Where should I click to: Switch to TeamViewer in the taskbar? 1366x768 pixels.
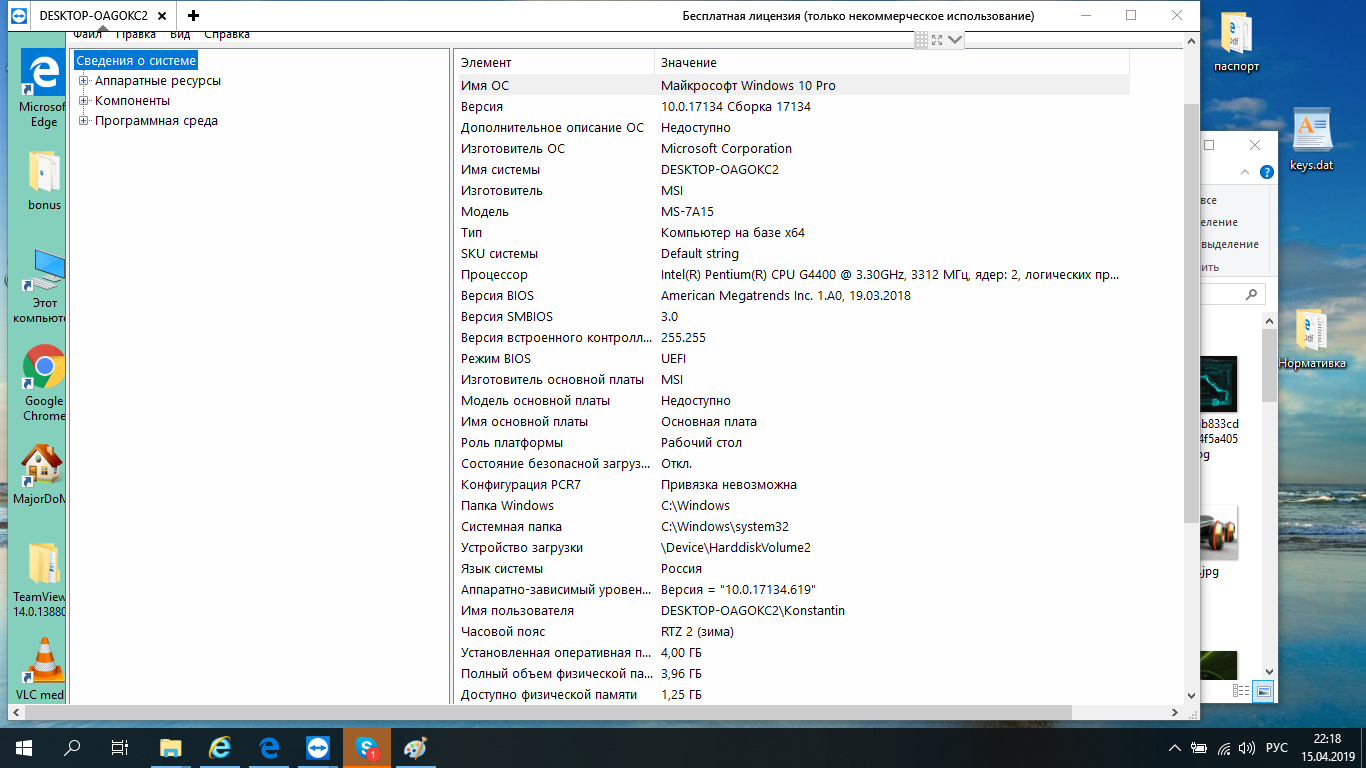click(x=318, y=748)
